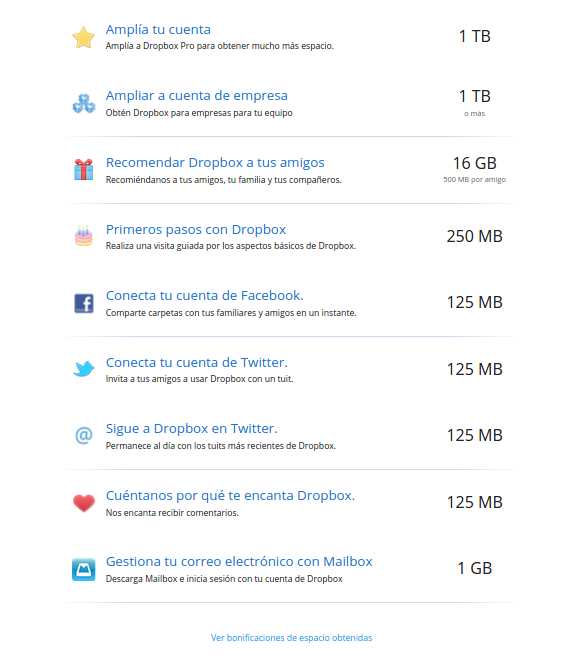Click the 16 GB referral bonus amount
This screenshot has height=662, width=574.
click(475, 163)
